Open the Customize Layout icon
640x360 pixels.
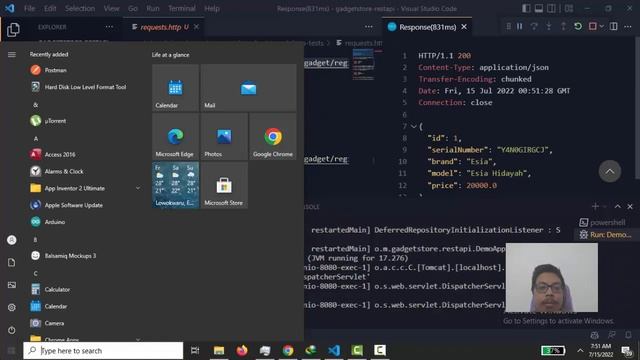569,8
